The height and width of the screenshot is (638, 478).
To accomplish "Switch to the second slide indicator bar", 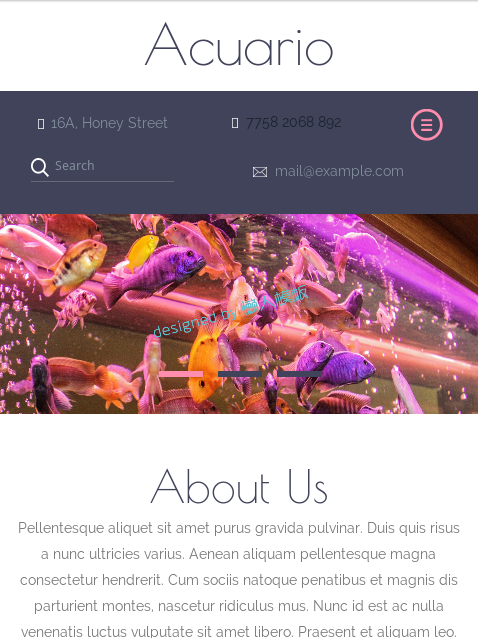I will (x=240, y=374).
